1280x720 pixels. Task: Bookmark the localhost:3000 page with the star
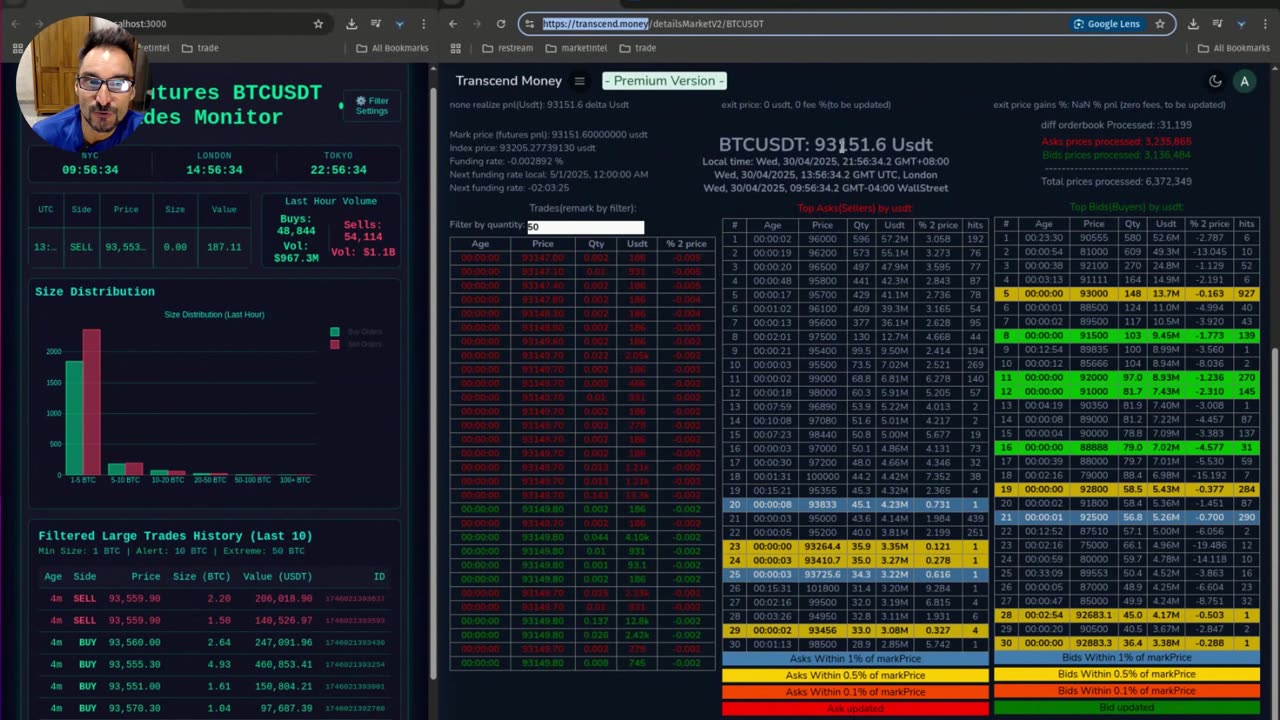pos(318,24)
